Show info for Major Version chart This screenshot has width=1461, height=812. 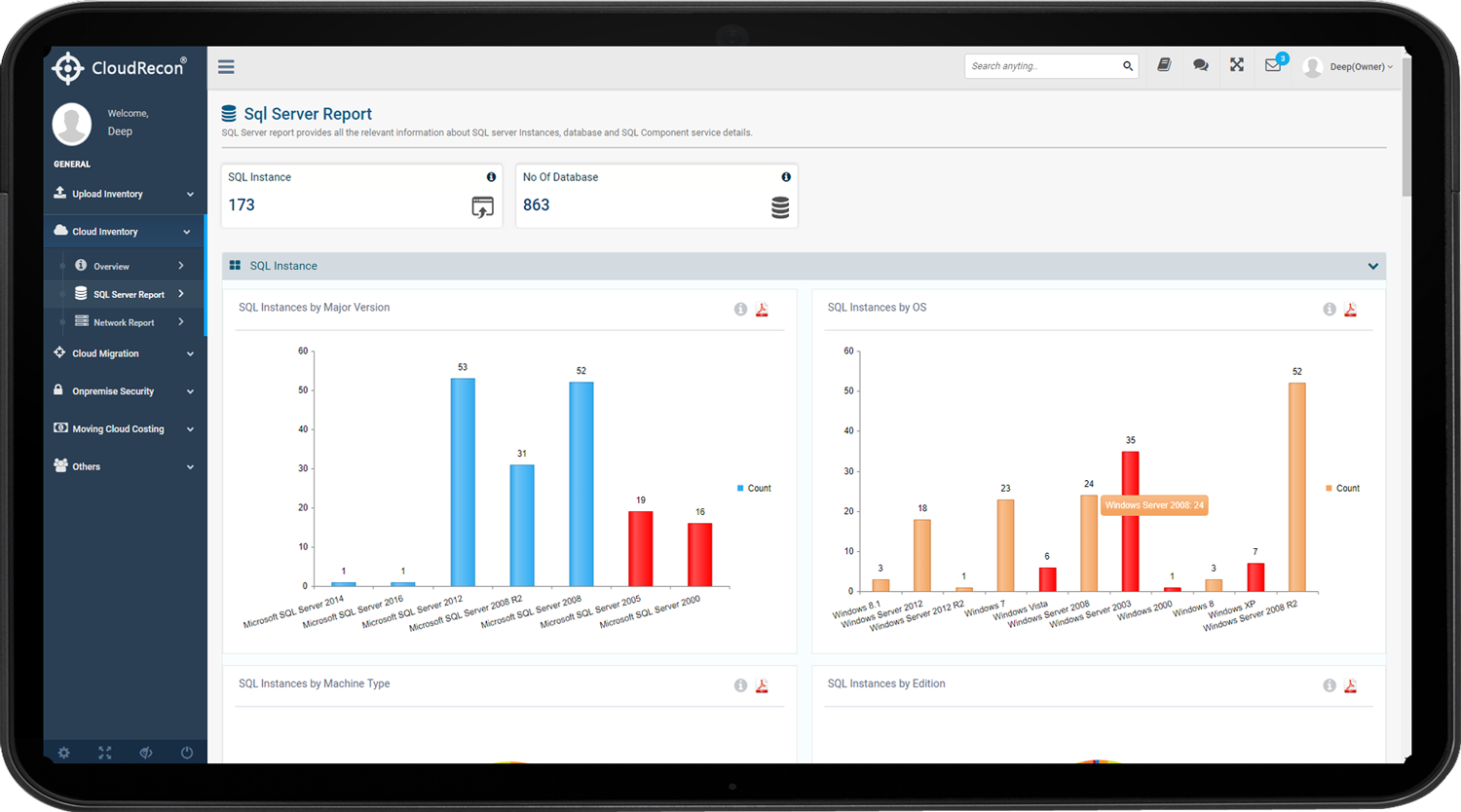coord(740,310)
